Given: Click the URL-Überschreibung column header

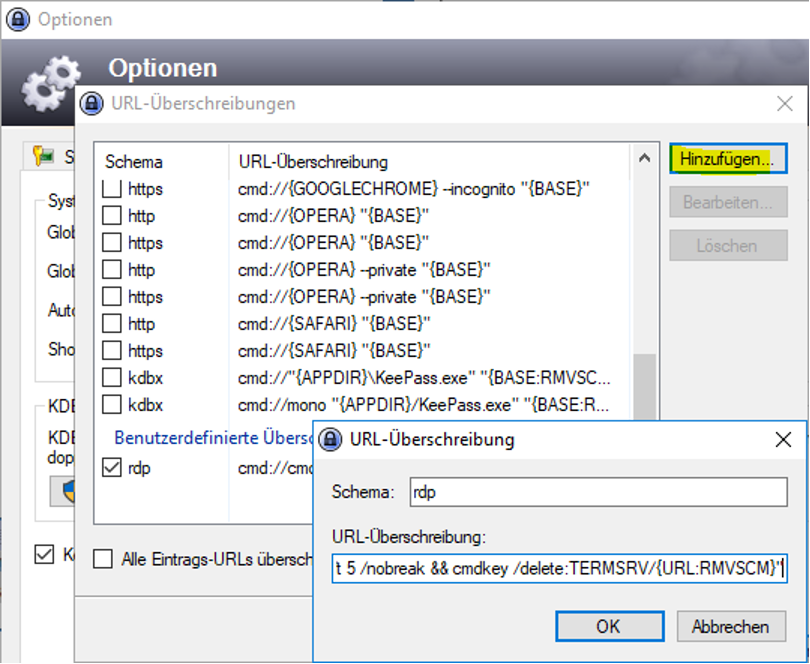Looking at the screenshot, I should click(313, 161).
